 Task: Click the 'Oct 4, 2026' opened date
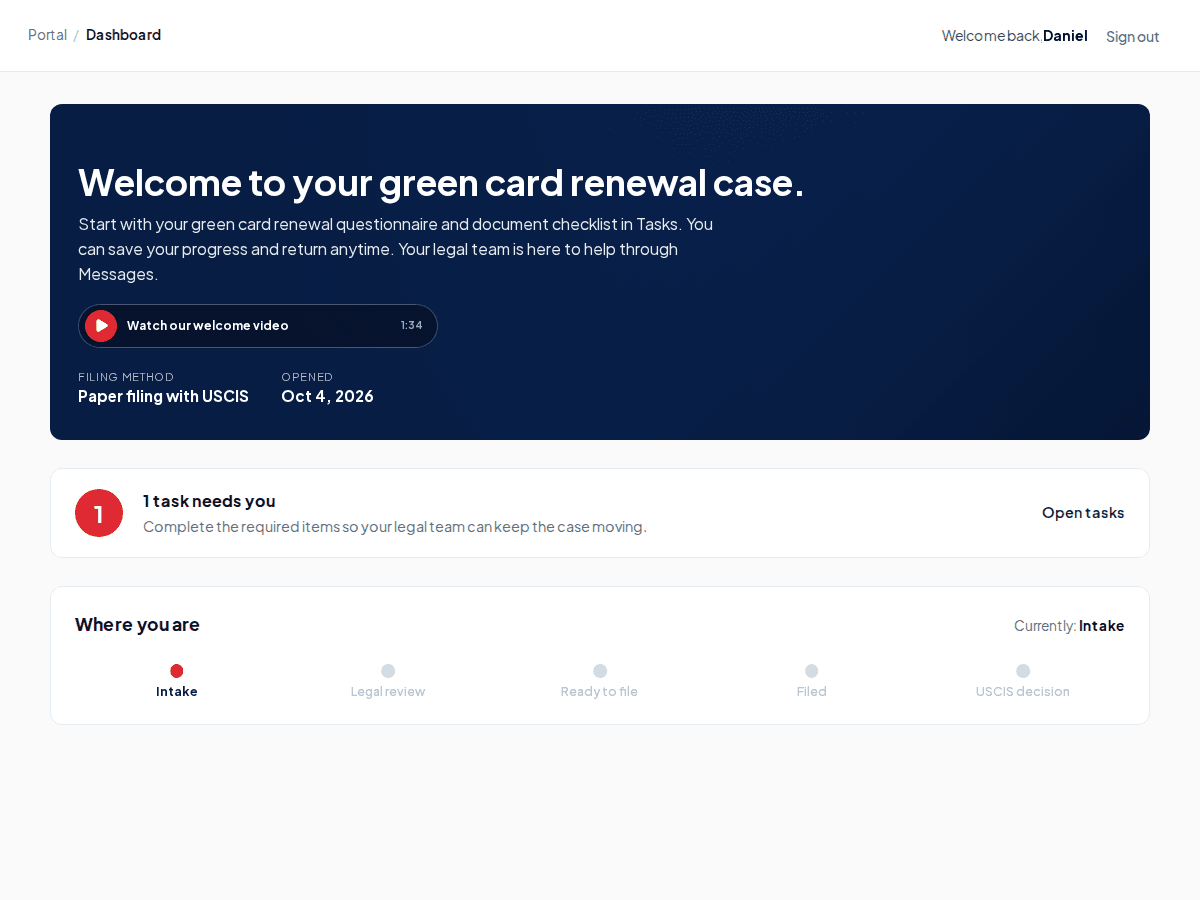[x=327, y=396]
